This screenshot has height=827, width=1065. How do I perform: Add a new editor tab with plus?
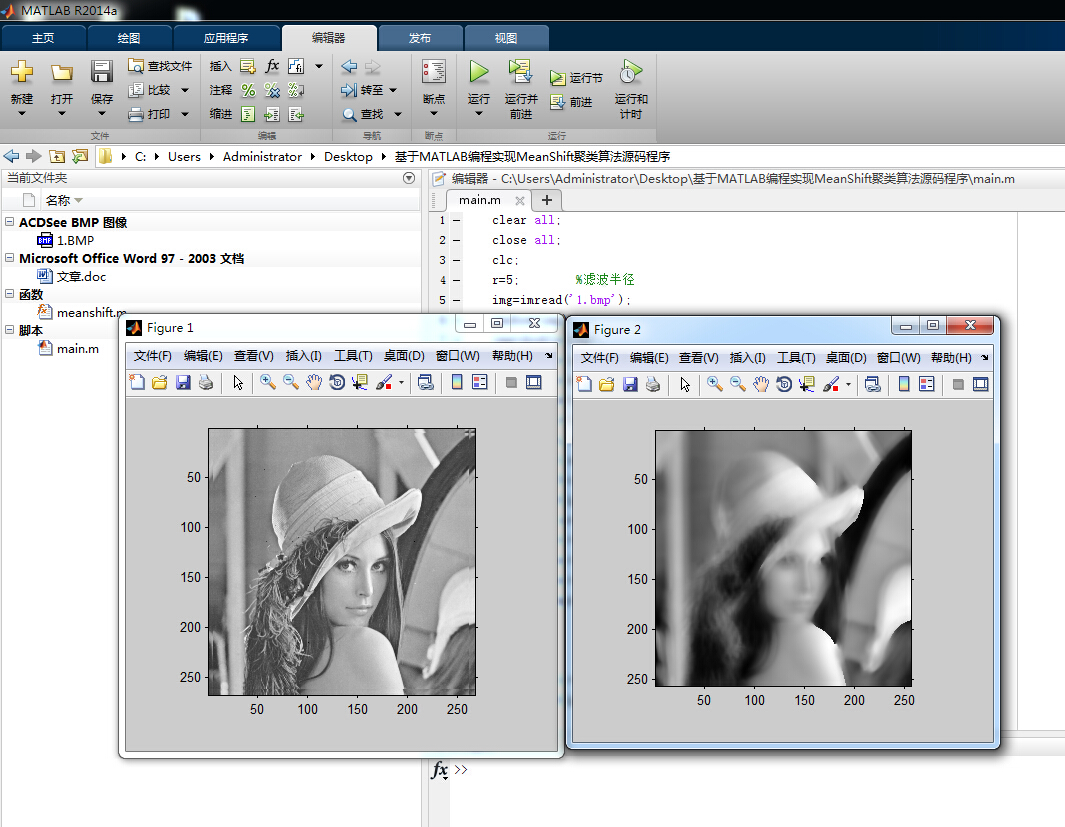click(546, 200)
